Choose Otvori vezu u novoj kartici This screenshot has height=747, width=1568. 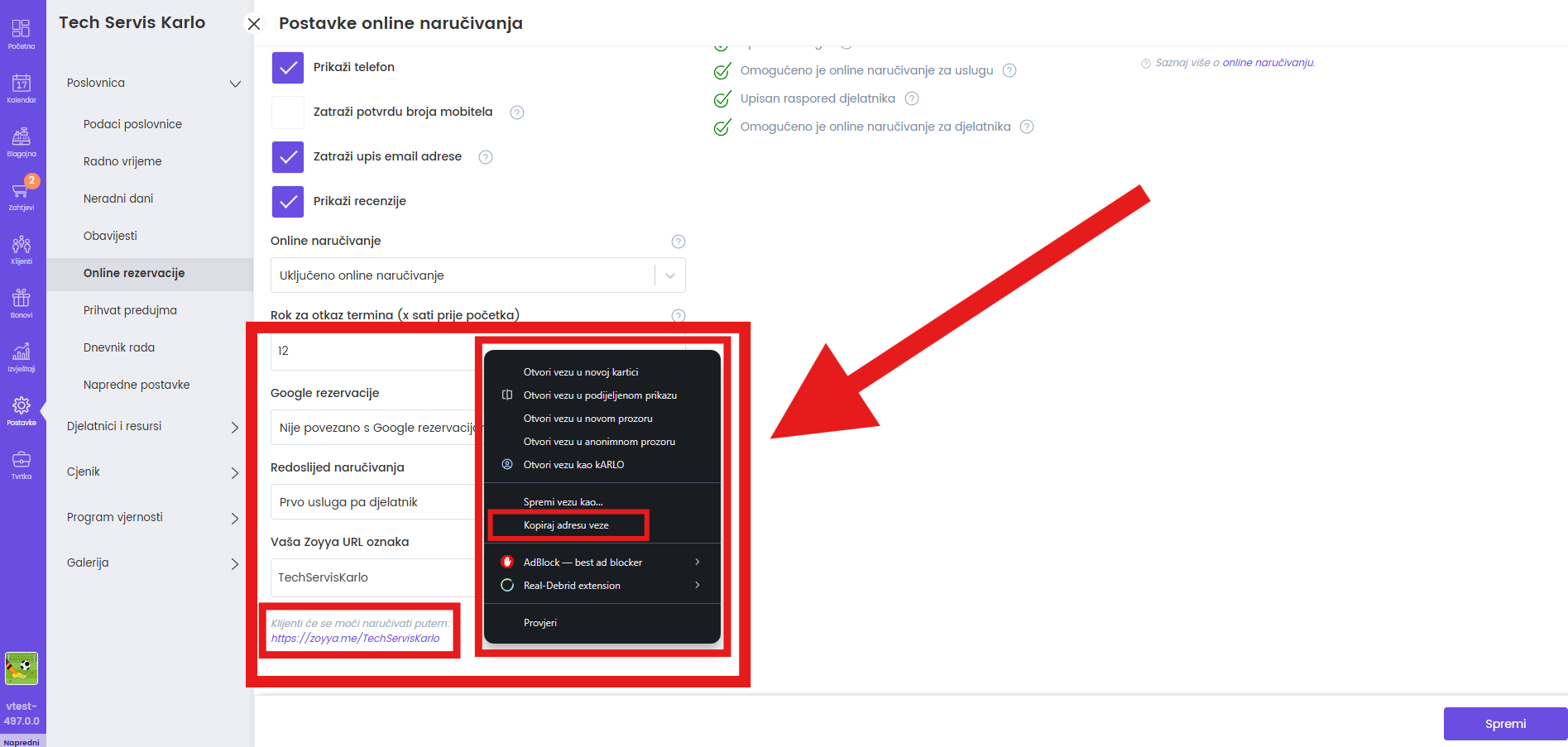(580, 372)
